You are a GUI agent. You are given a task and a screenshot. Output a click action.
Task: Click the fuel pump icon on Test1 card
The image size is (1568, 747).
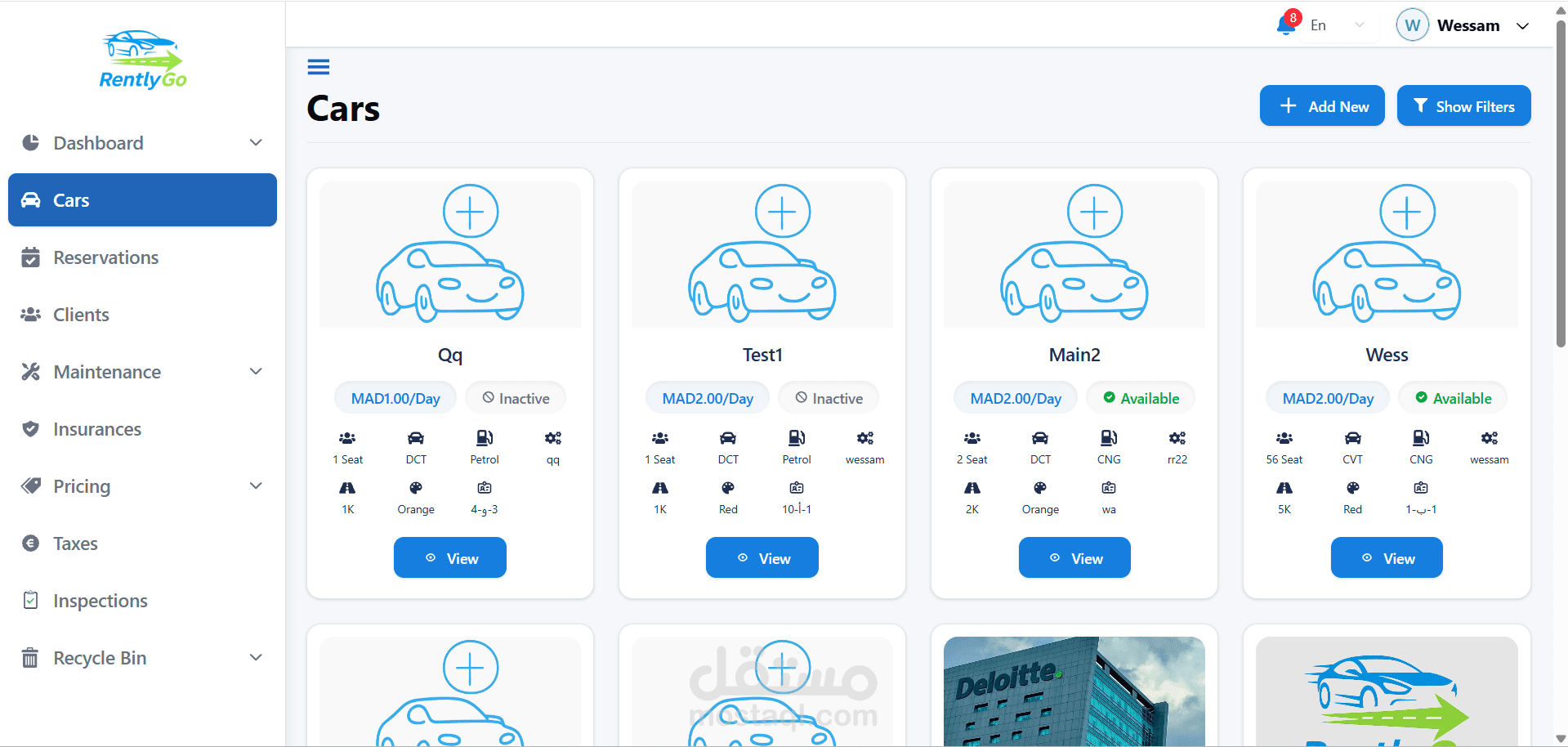(x=797, y=438)
